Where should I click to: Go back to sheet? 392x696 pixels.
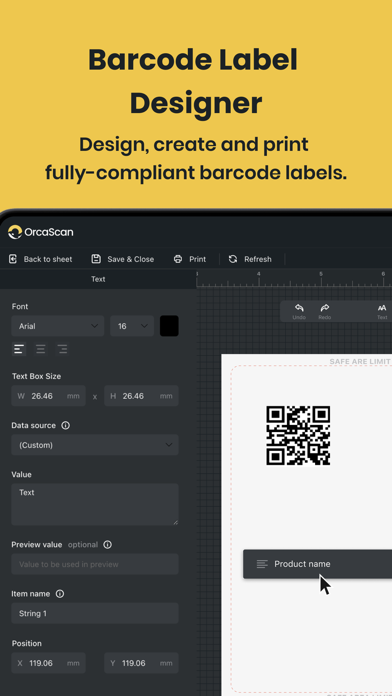pyautogui.click(x=40, y=259)
